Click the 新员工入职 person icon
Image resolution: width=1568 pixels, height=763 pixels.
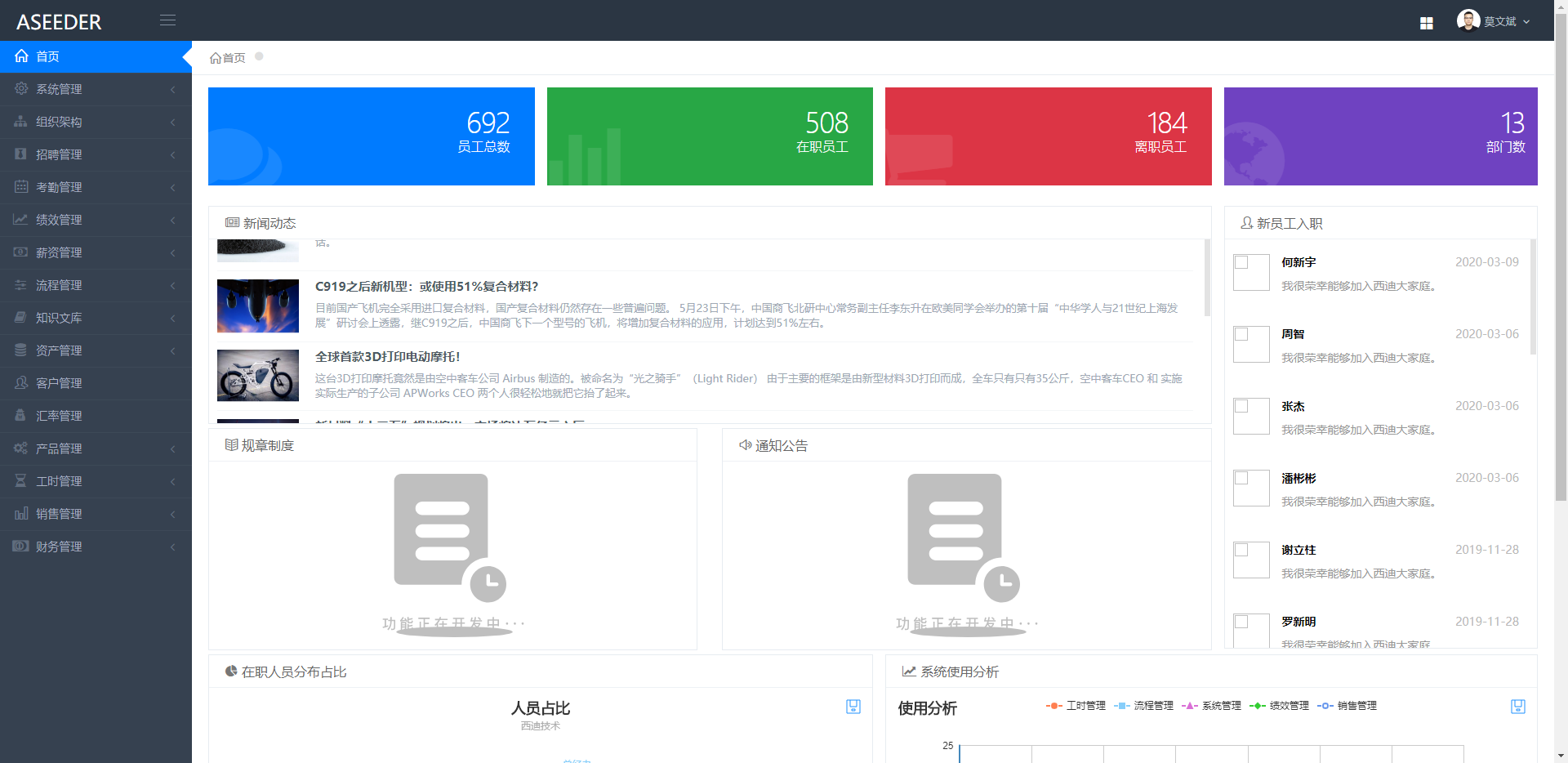point(1246,222)
